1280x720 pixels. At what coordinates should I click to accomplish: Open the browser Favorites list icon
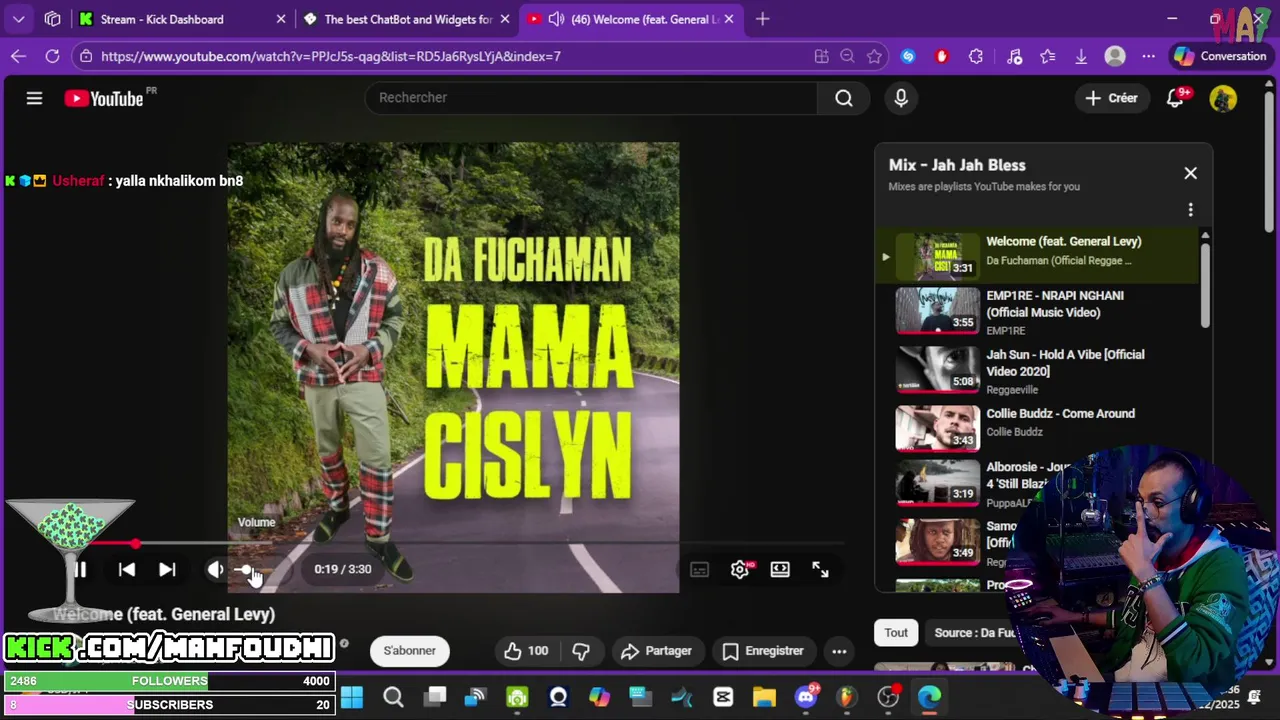coord(1048,56)
